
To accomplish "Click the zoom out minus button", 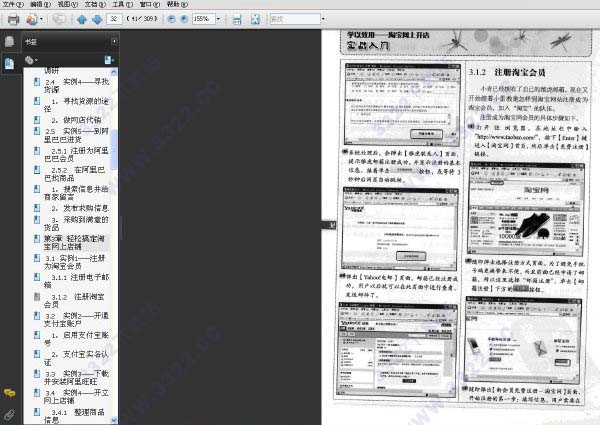I will click(171, 19).
